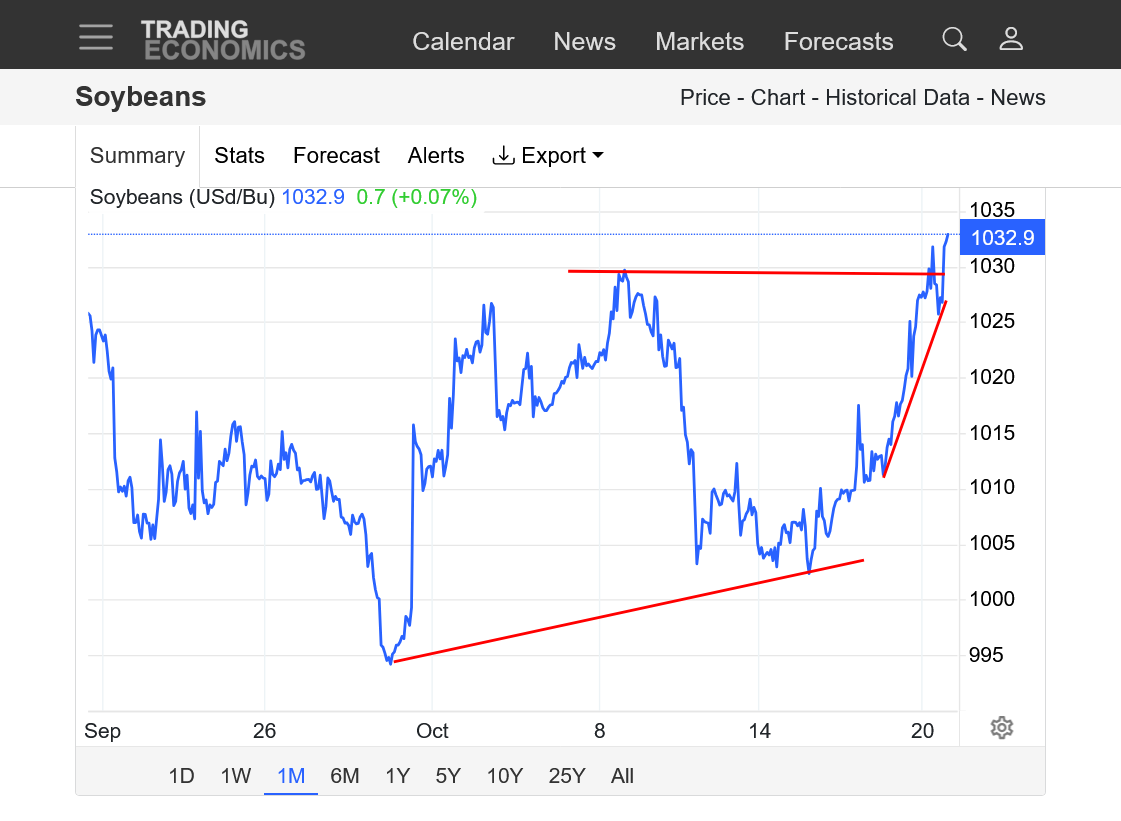Open Forecasts in the top navigation

(x=838, y=42)
